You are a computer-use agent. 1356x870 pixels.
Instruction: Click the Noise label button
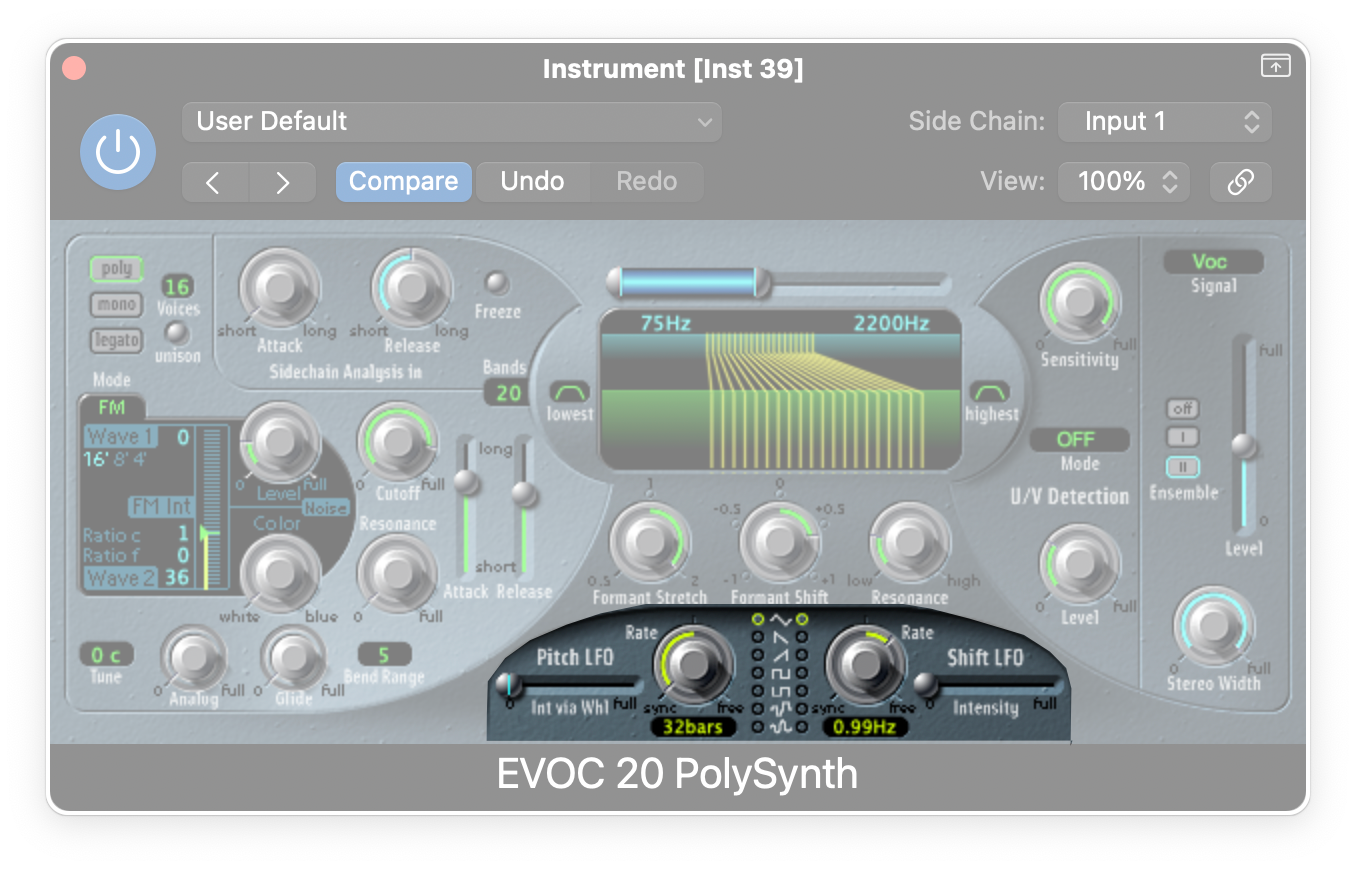326,508
